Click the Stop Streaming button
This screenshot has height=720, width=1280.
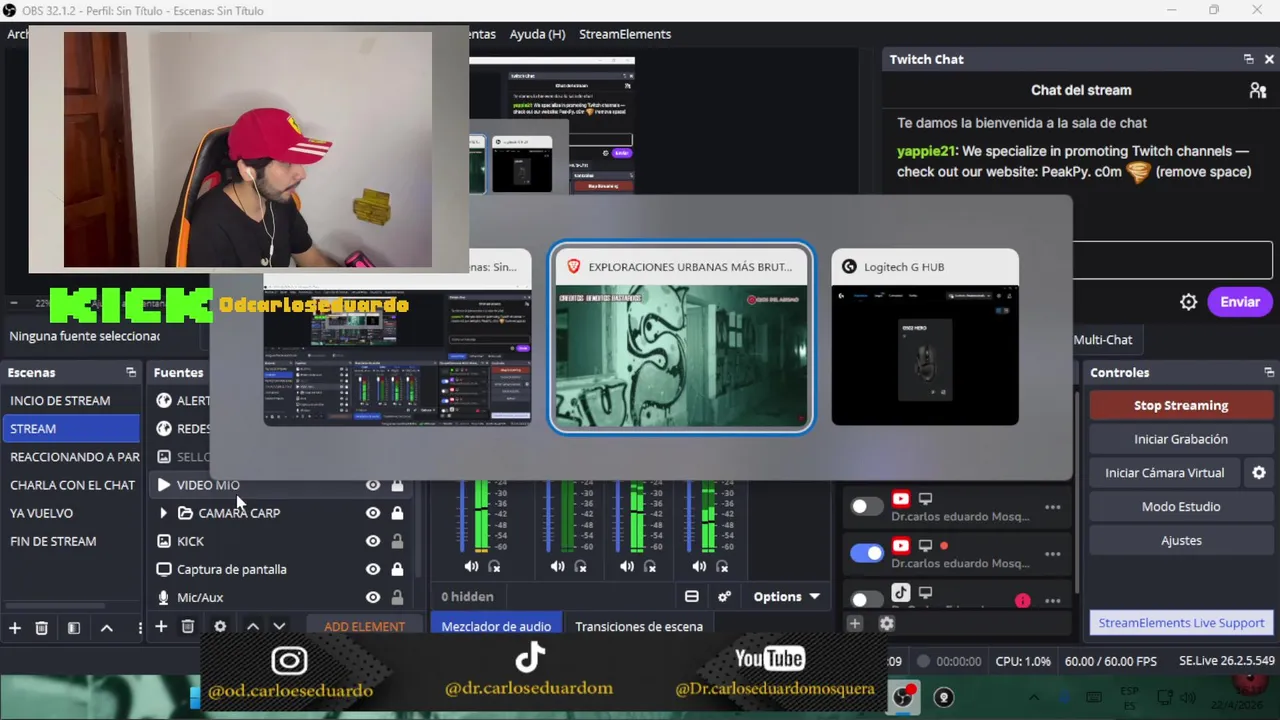click(x=1181, y=405)
